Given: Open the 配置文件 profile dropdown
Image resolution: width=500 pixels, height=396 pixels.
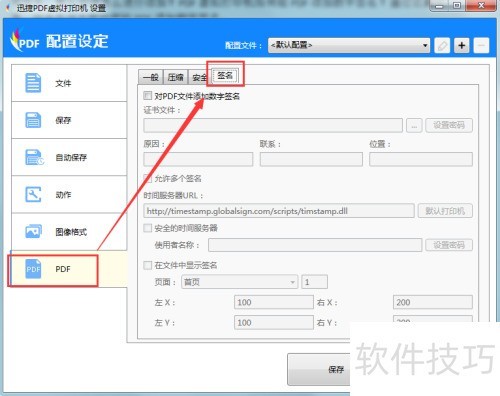Looking at the screenshot, I should click(x=349, y=45).
